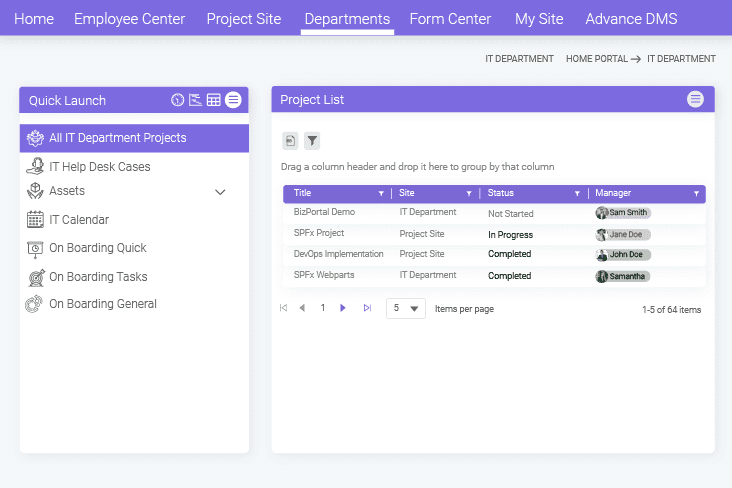Click the IT Calendar icon
Screen dimensions: 732x488
tap(35, 219)
